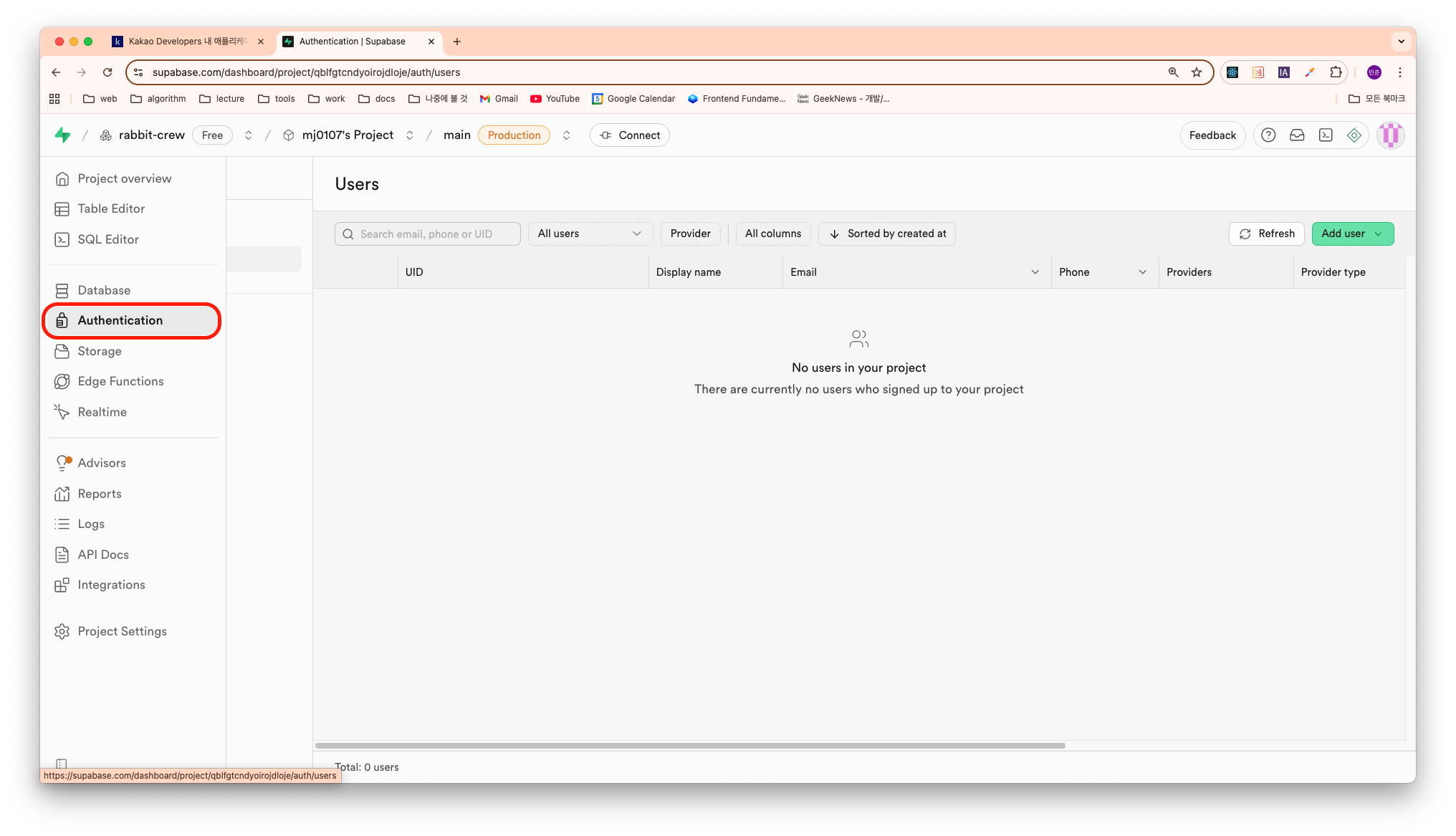
Task: Click the Connect button
Action: (629, 135)
